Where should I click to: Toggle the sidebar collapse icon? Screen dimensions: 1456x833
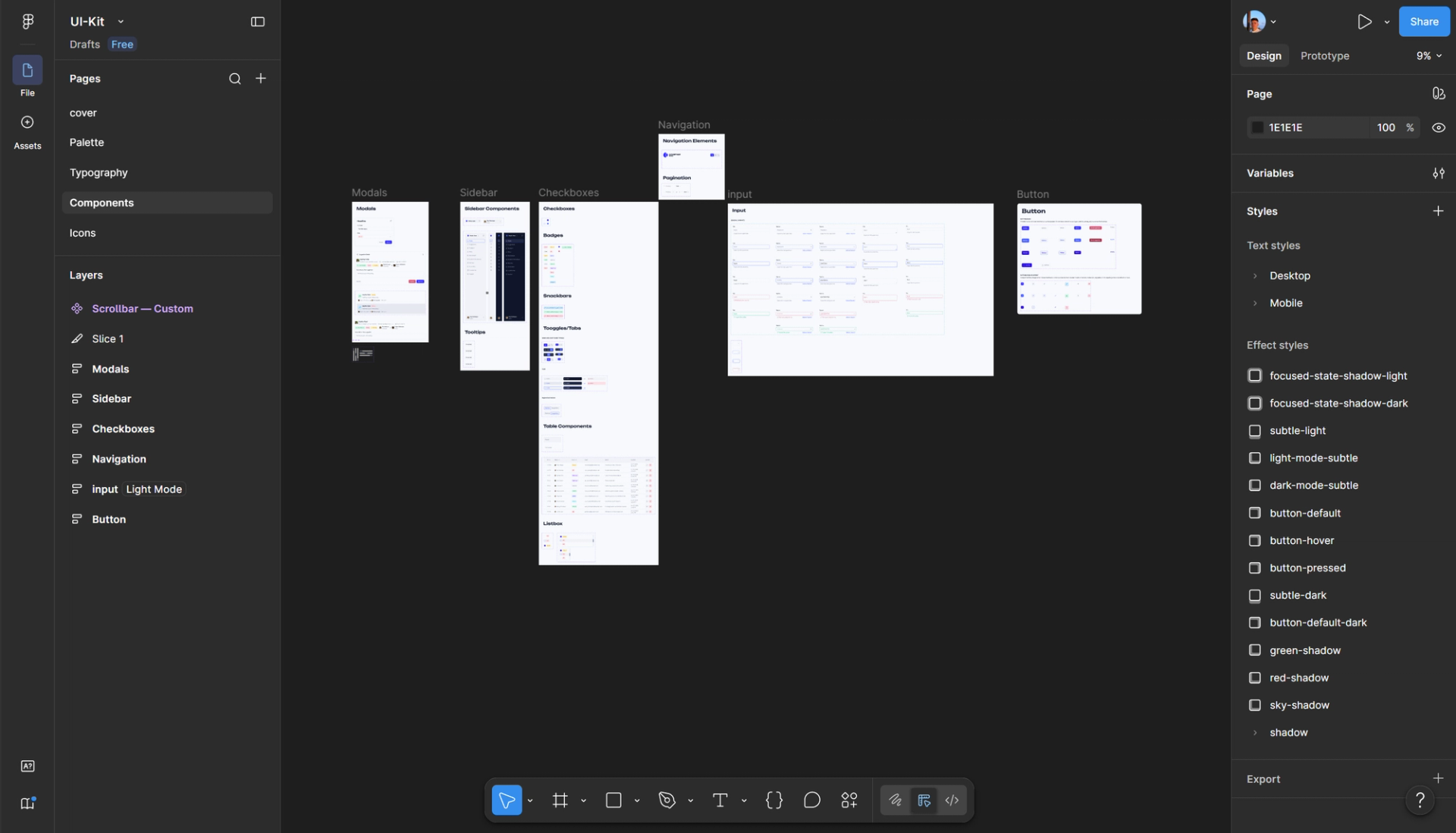coord(258,21)
